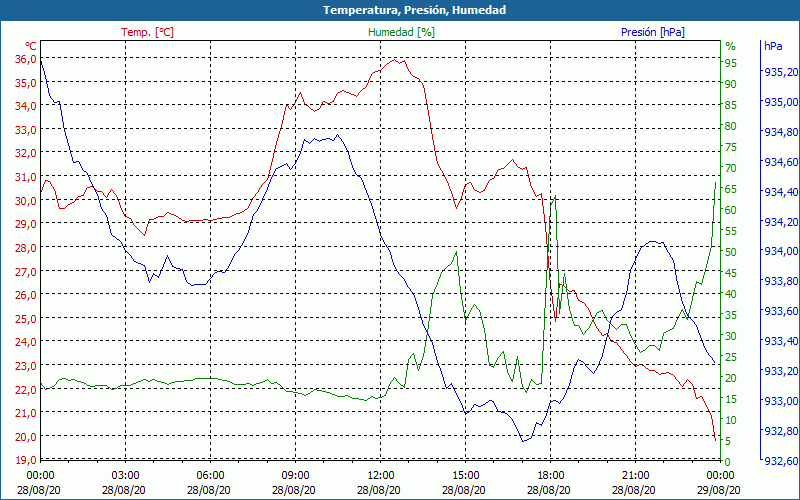This screenshot has width=800, height=500.
Task: Click humidity axis value '65'
Action: pyautogui.click(x=731, y=189)
